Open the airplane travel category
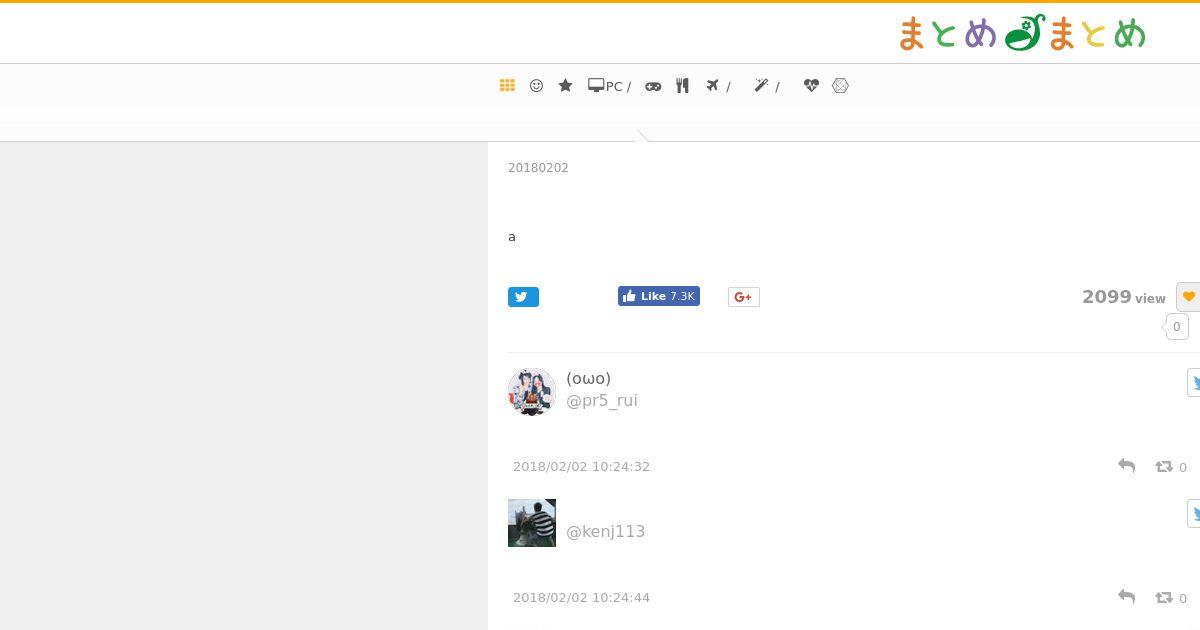Image resolution: width=1200 pixels, height=630 pixels. pyautogui.click(x=717, y=86)
